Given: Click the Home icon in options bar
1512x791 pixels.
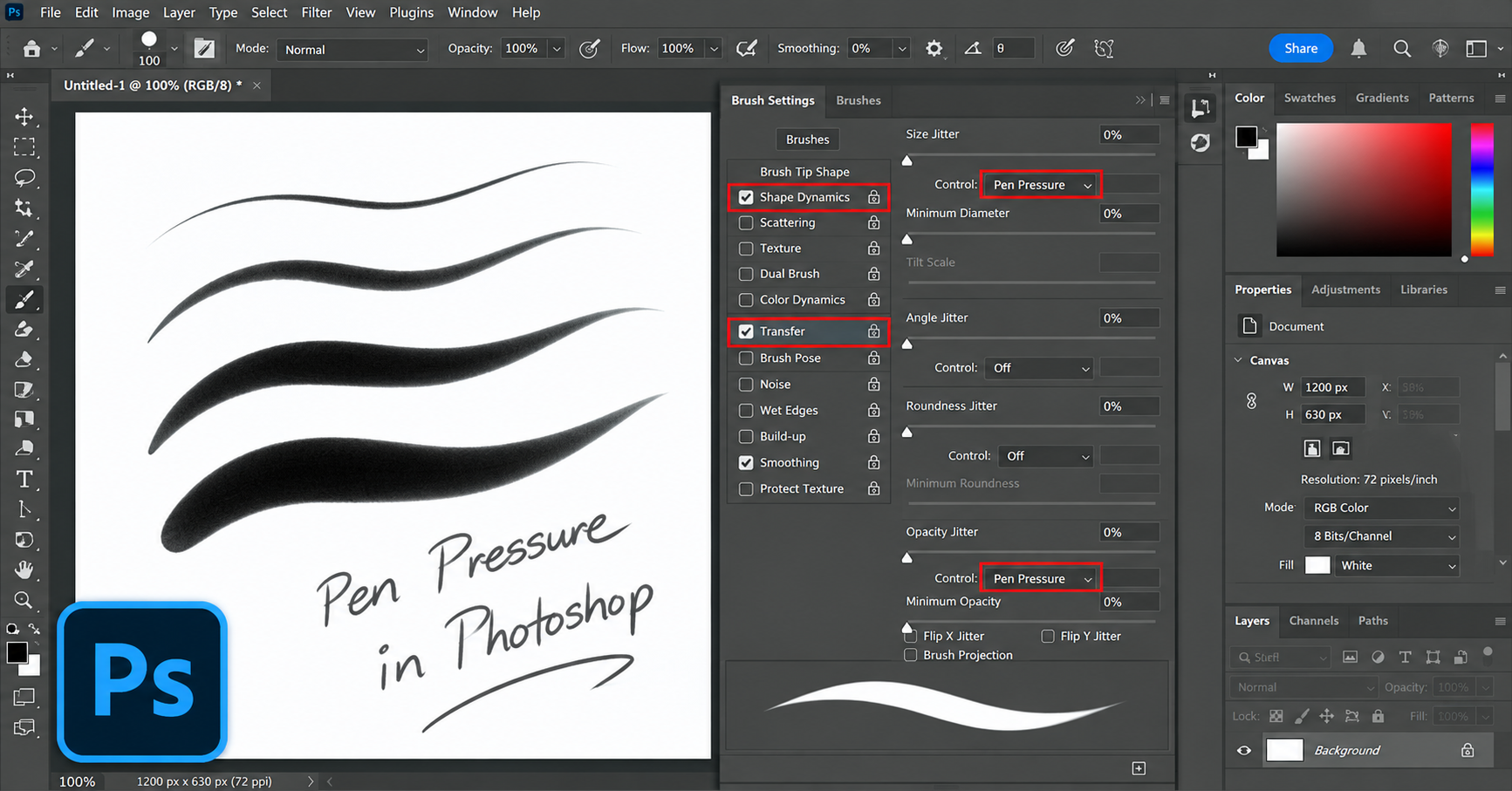Looking at the screenshot, I should pyautogui.click(x=31, y=49).
